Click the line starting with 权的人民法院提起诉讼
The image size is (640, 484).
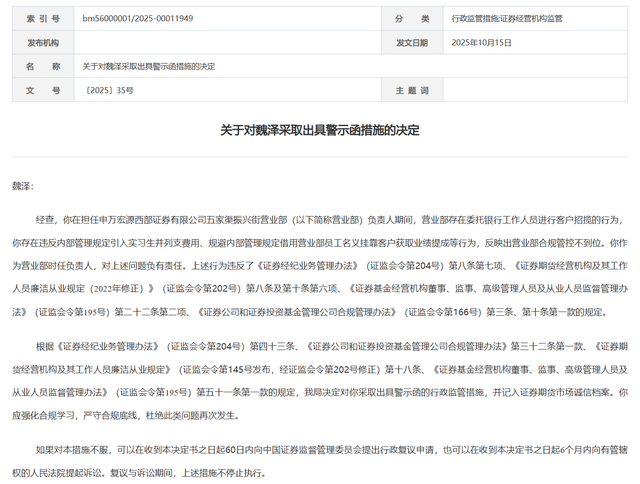click(140, 473)
